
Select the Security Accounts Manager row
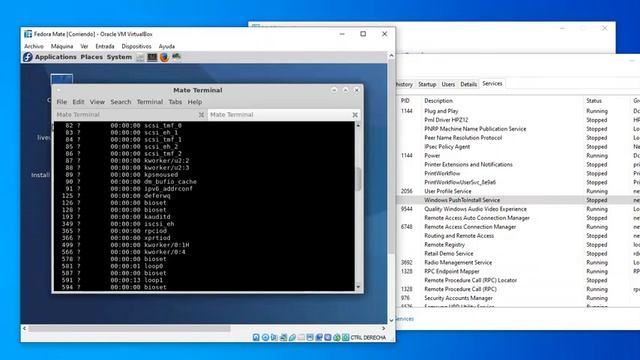(518, 298)
